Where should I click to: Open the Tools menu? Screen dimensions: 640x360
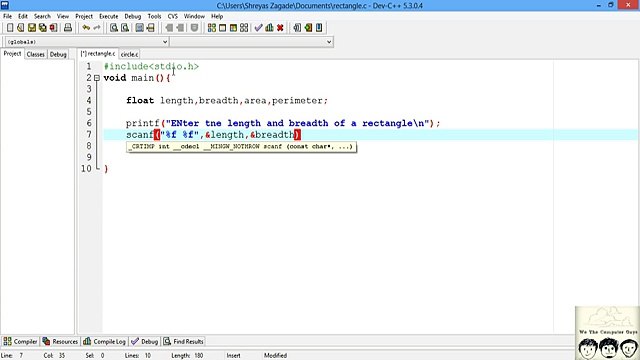click(x=154, y=16)
